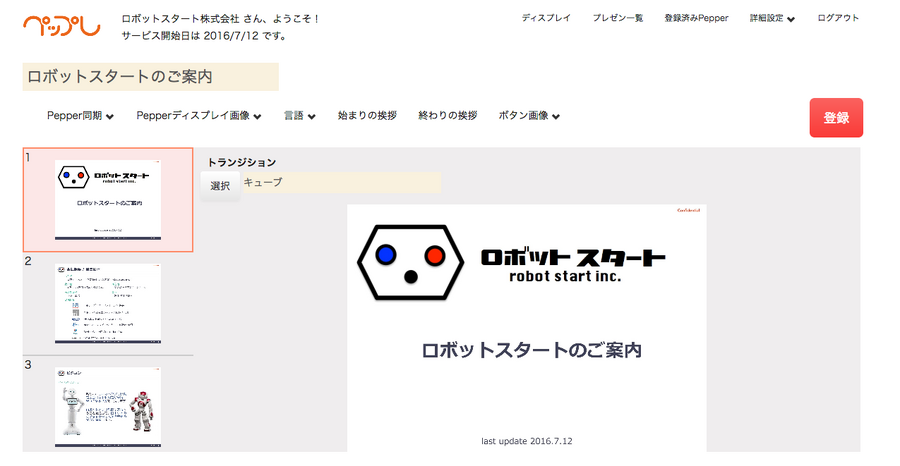Open the ディスプレイ page
900x466 pixels.
click(x=546, y=18)
